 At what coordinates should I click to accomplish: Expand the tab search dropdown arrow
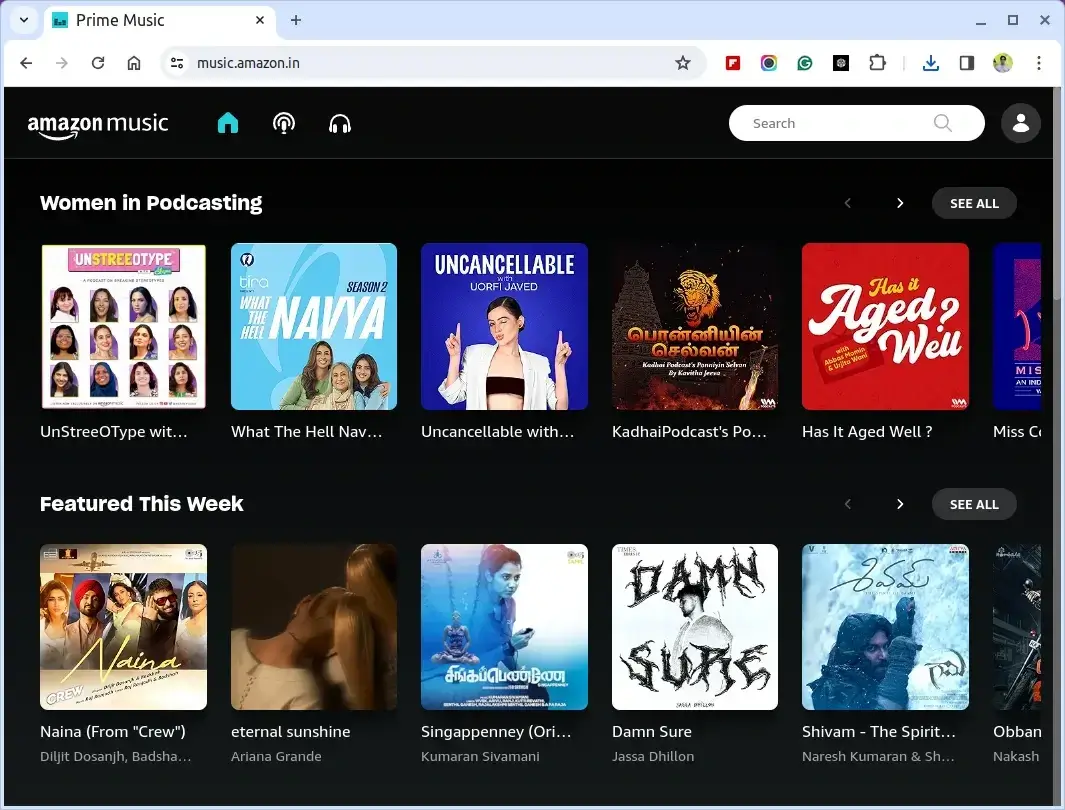[24, 20]
